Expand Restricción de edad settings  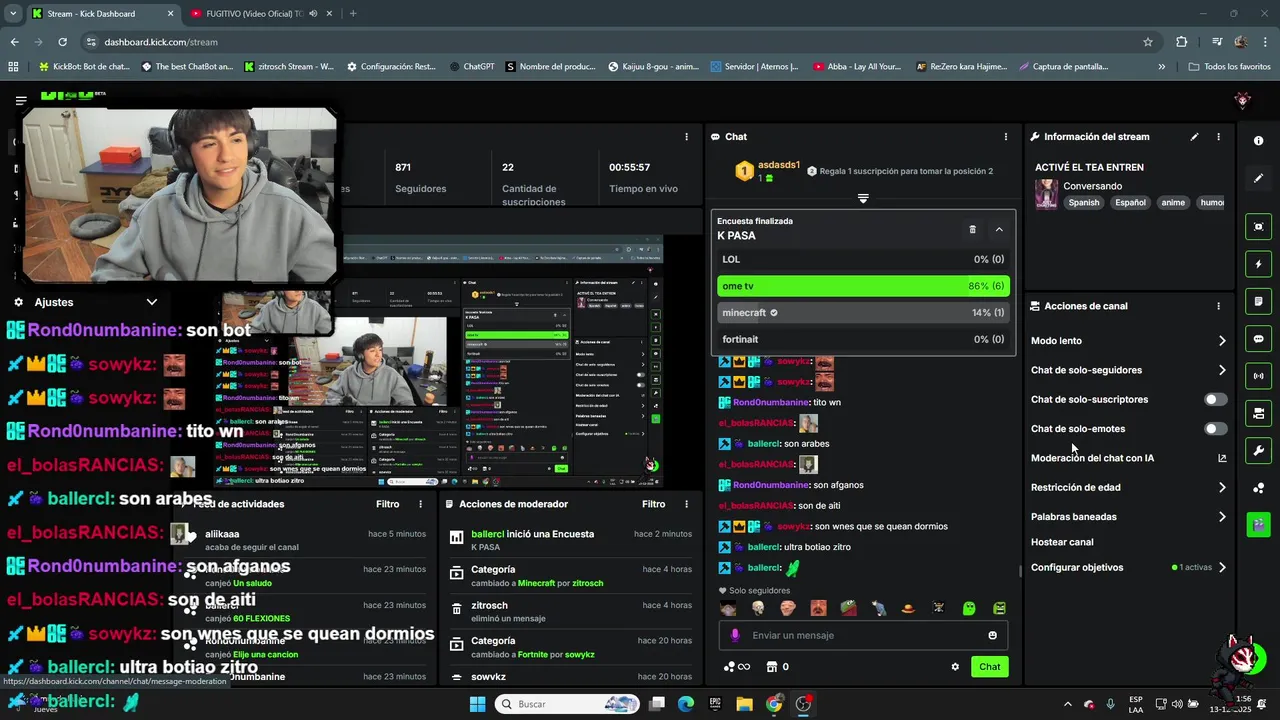pyautogui.click(x=1222, y=488)
